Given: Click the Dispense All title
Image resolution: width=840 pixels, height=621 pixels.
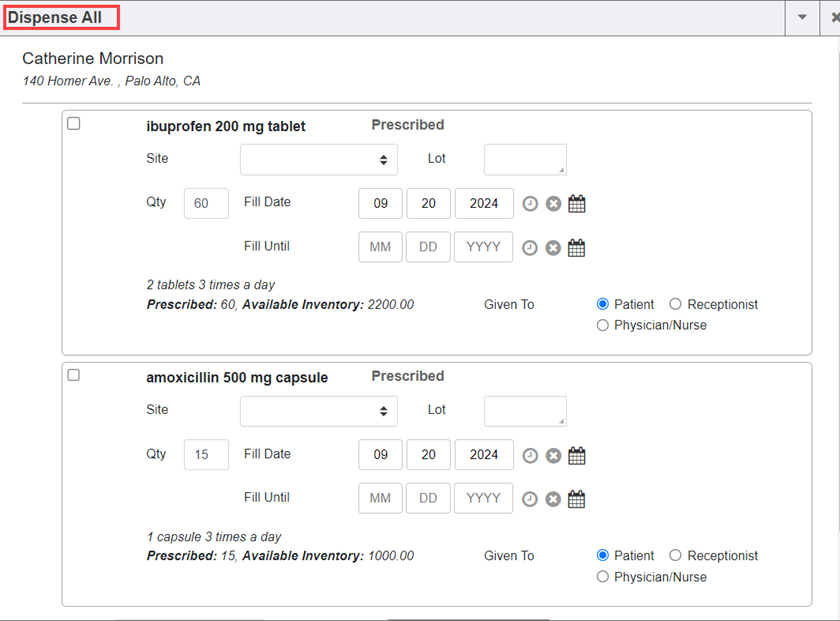Looking at the screenshot, I should 56,18.
